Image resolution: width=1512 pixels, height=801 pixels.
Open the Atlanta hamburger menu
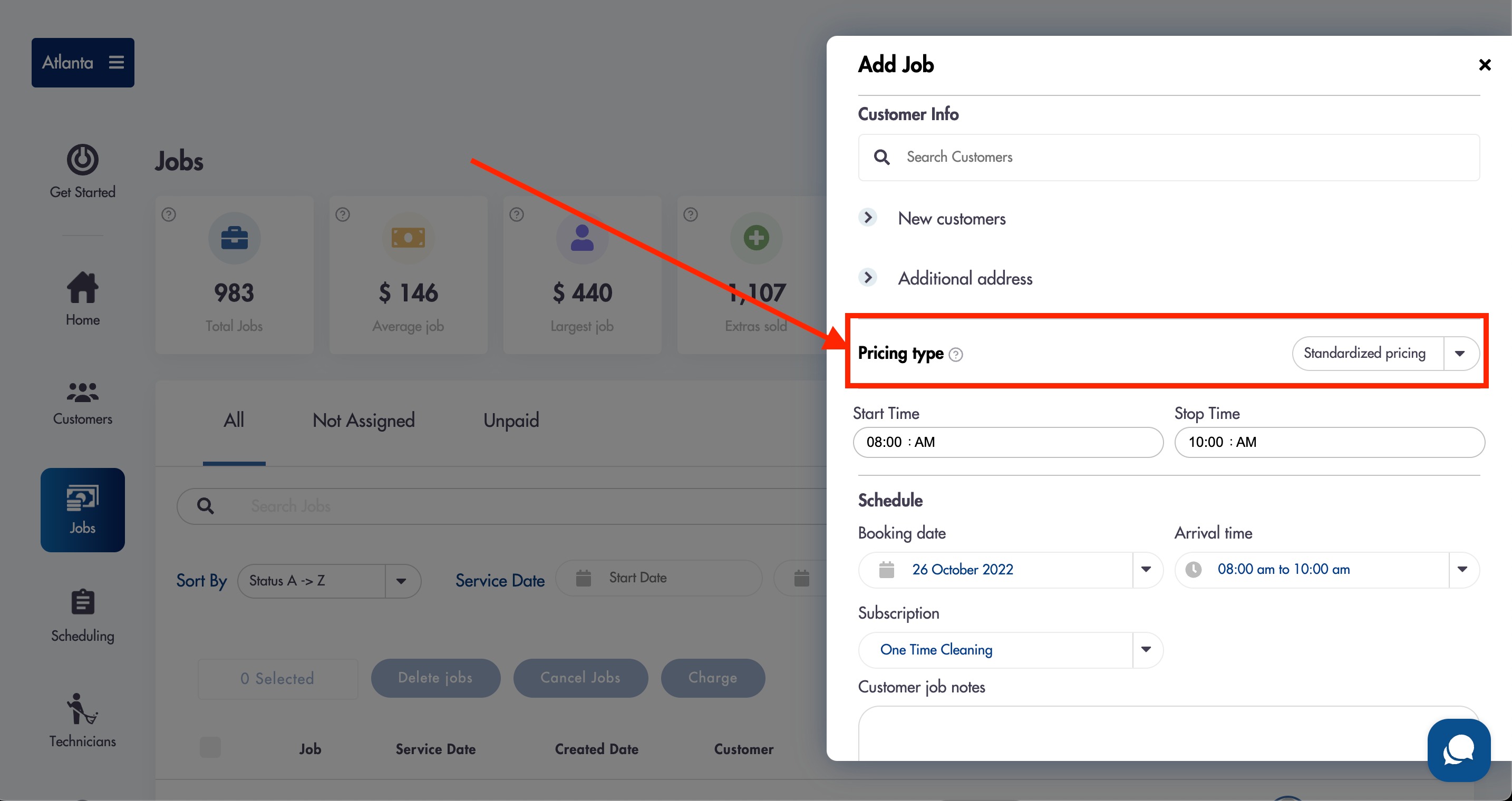pos(116,62)
